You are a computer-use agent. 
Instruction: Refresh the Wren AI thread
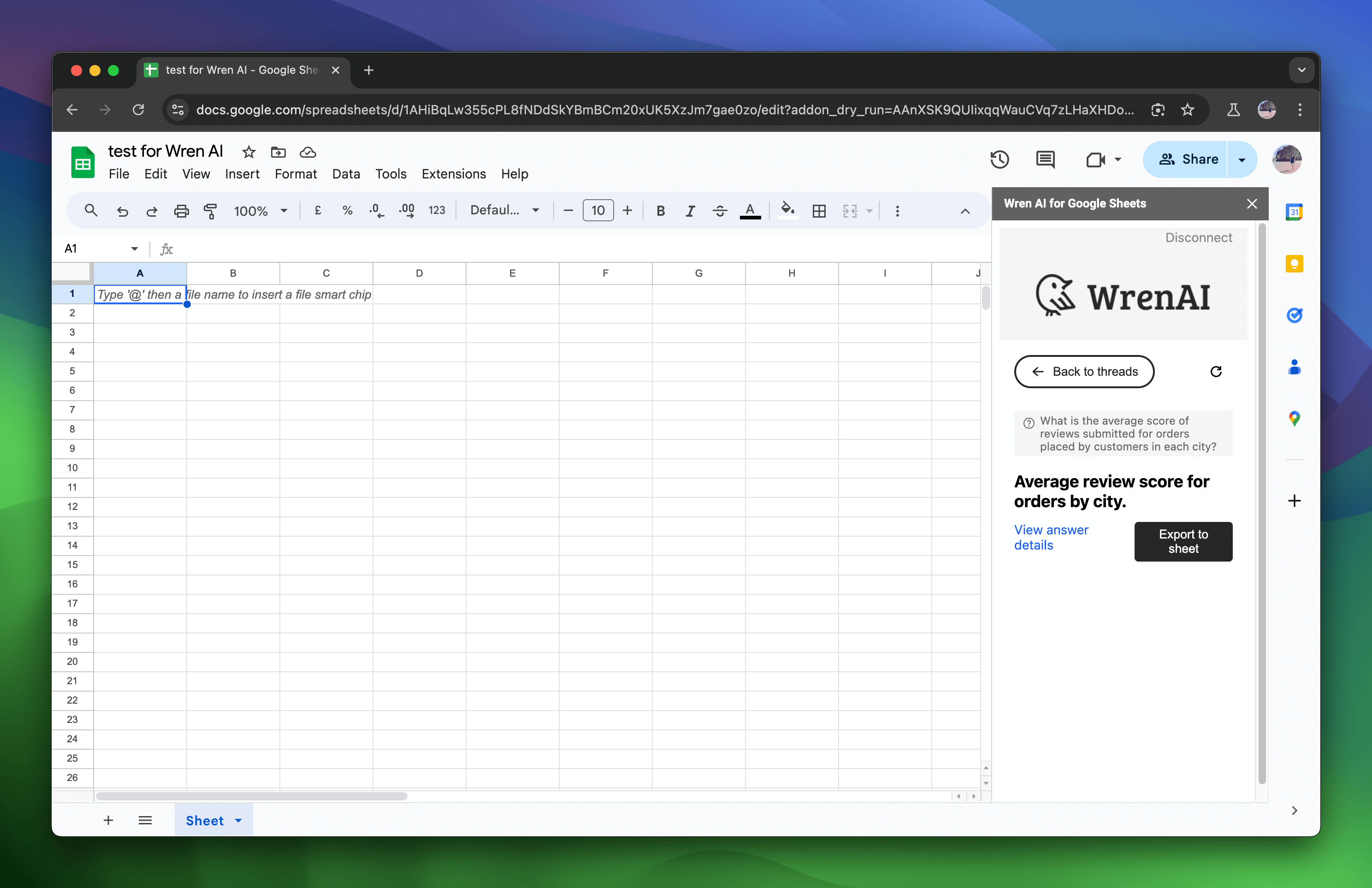[x=1216, y=371]
